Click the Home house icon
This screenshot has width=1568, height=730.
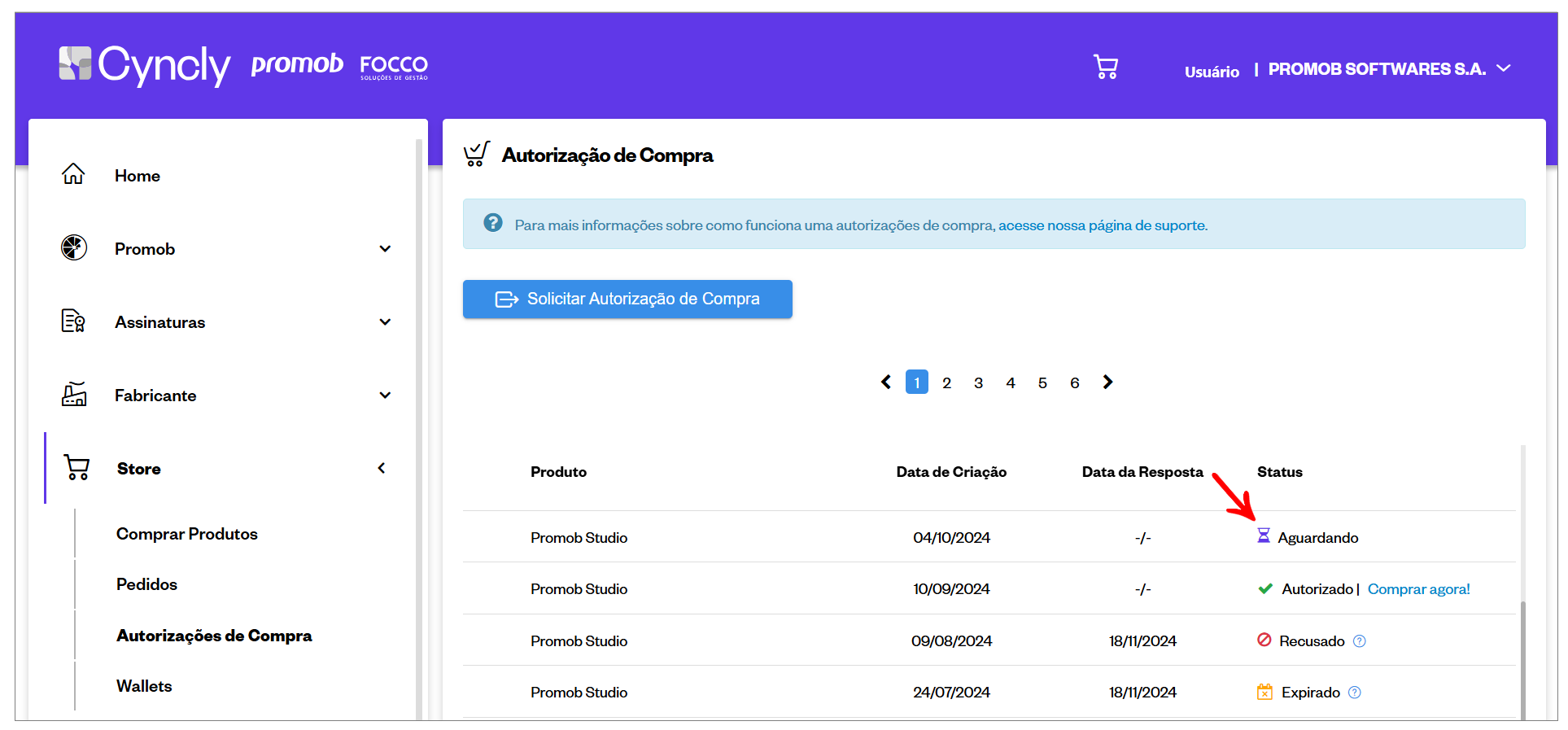click(x=73, y=174)
